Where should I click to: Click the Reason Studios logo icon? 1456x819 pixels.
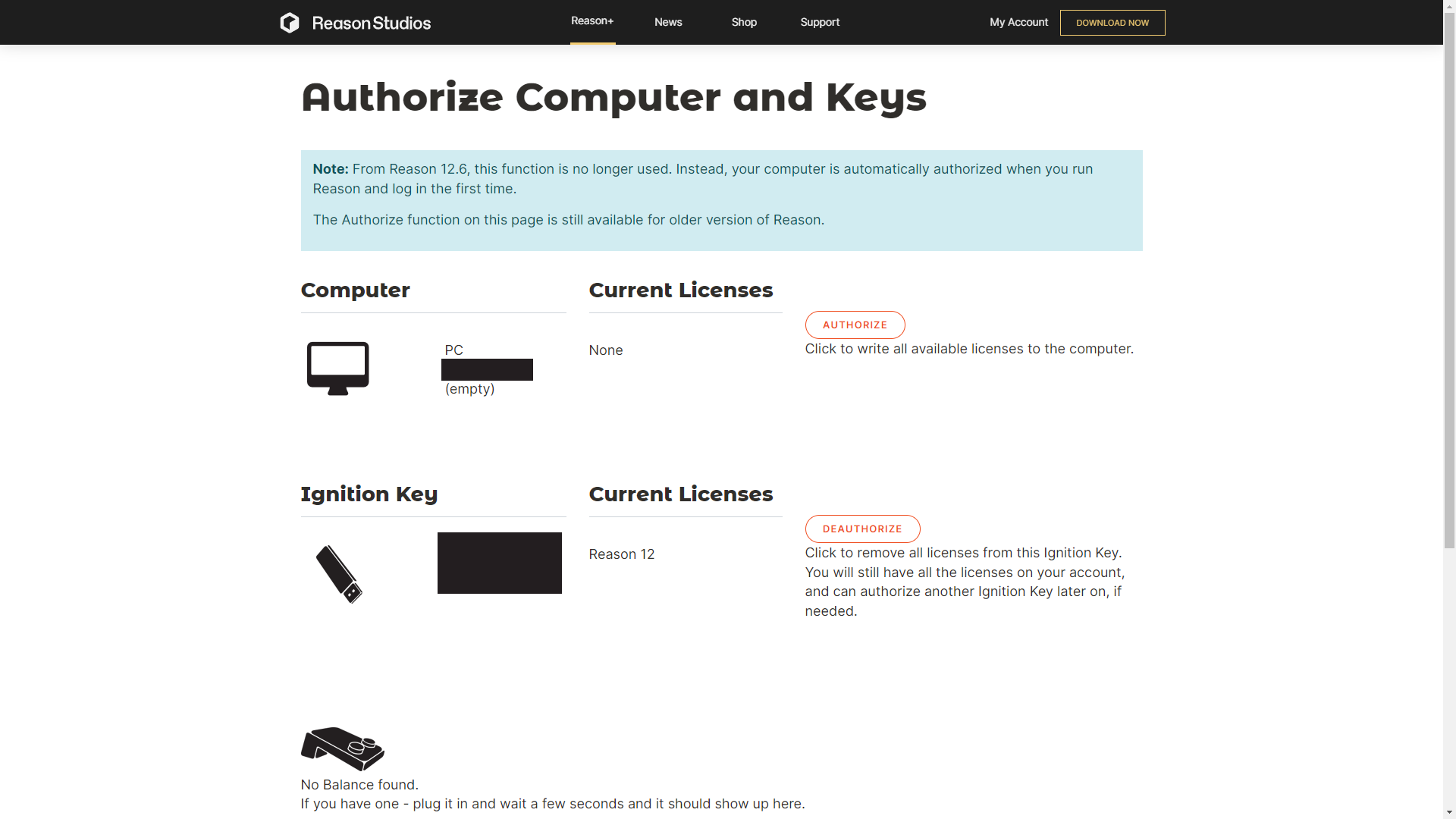point(290,23)
